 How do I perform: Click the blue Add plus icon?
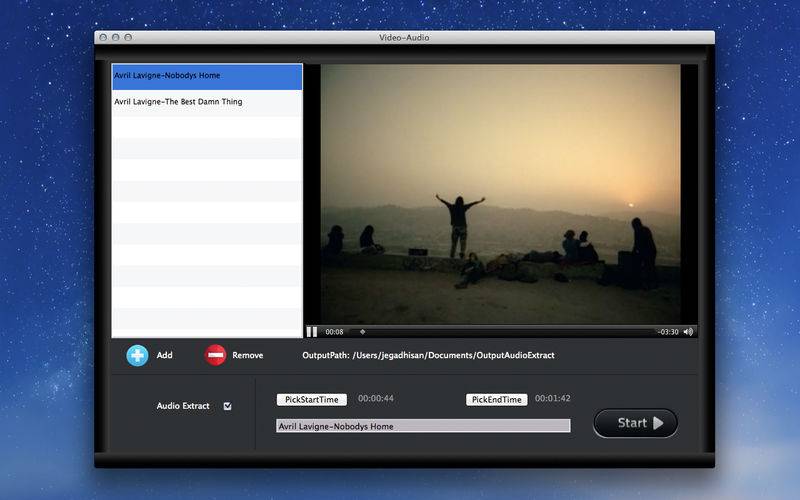coord(137,356)
